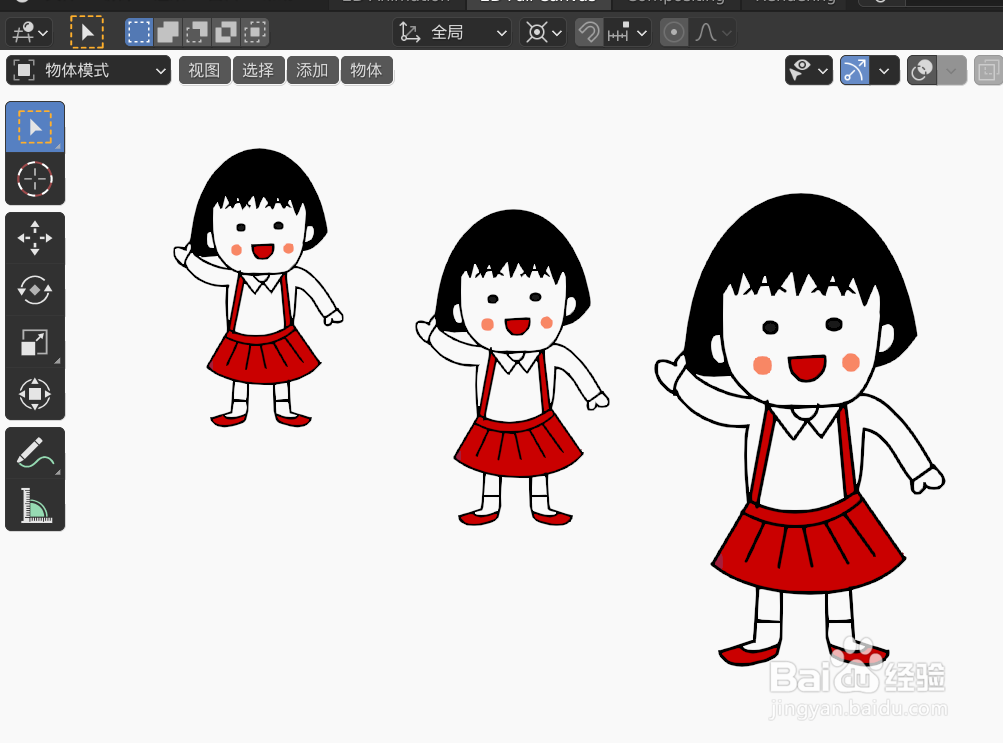Viewport: 1003px width, 743px height.
Task: Open the overlay options dropdown arrow
Action: click(x=952, y=70)
